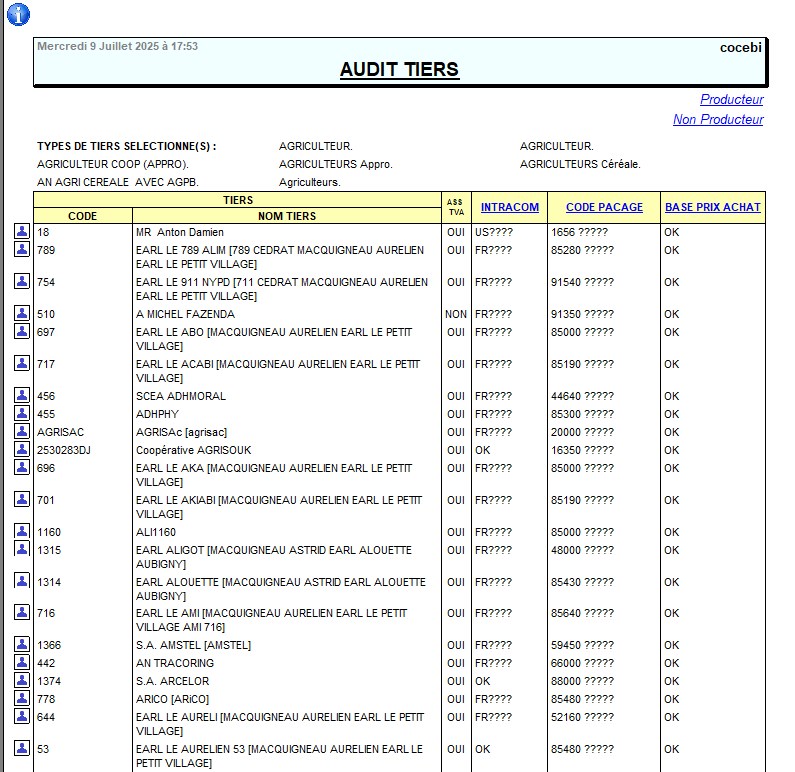This screenshot has width=795, height=772.
Task: Select person icon next to code 456
Action: 22,395
